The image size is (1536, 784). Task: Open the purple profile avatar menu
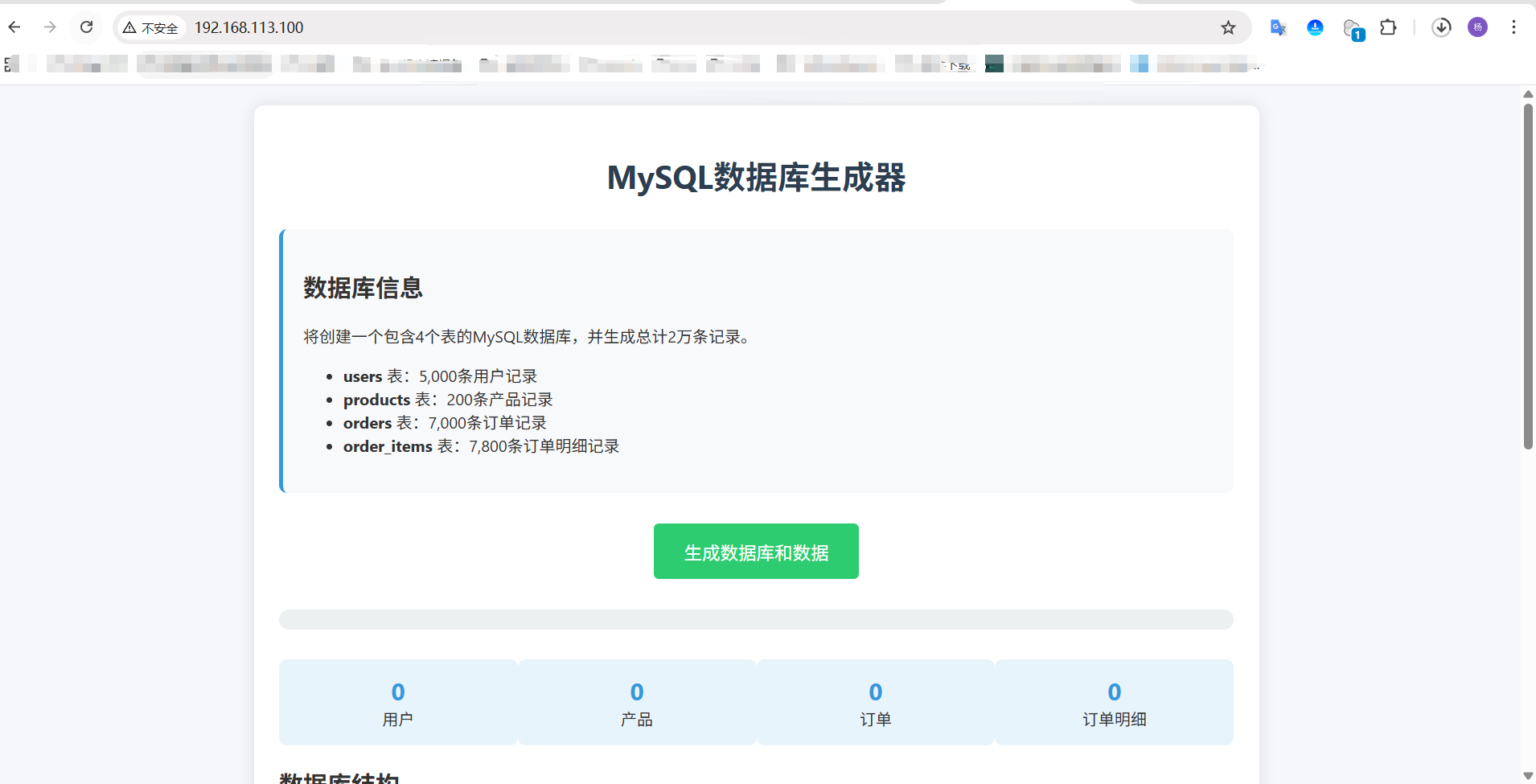tap(1477, 27)
